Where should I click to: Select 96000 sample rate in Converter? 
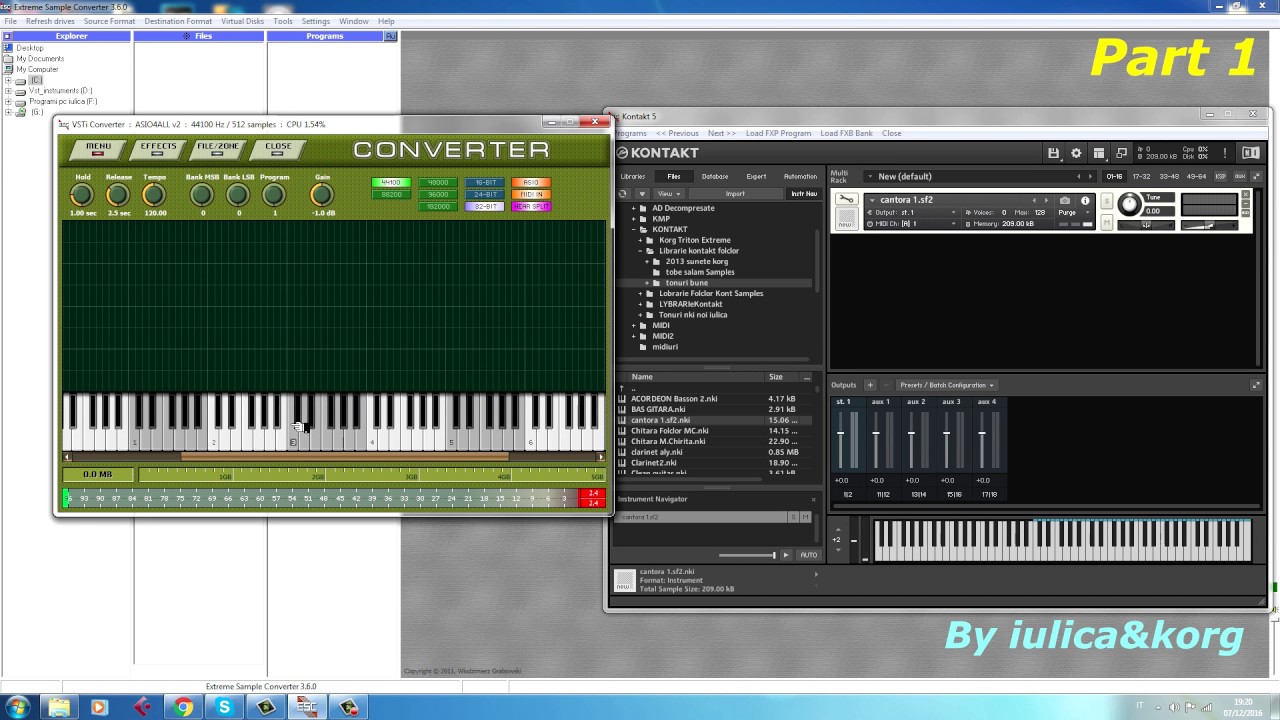point(438,195)
